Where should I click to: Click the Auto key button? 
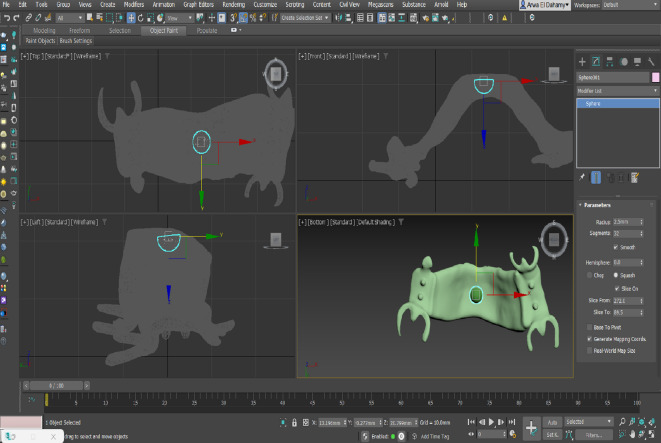tap(552, 422)
